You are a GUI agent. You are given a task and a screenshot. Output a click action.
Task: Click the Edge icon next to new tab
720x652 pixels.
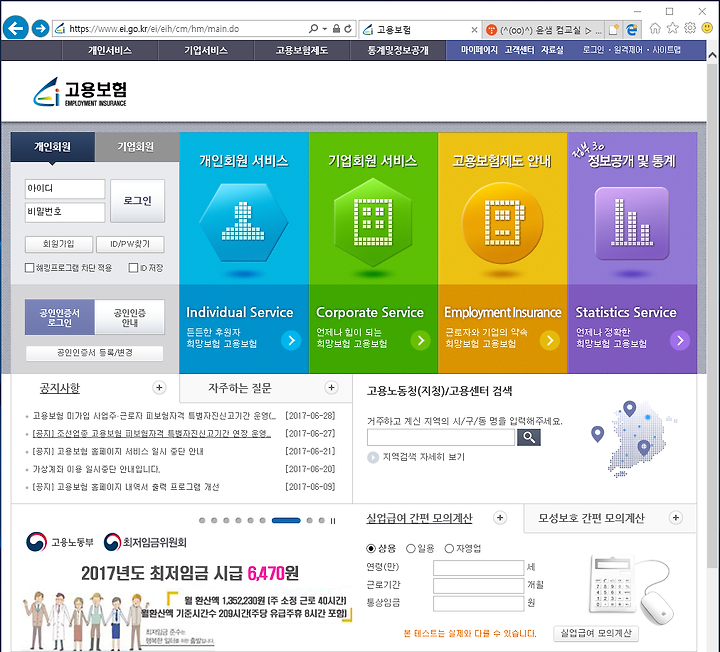tap(632, 30)
